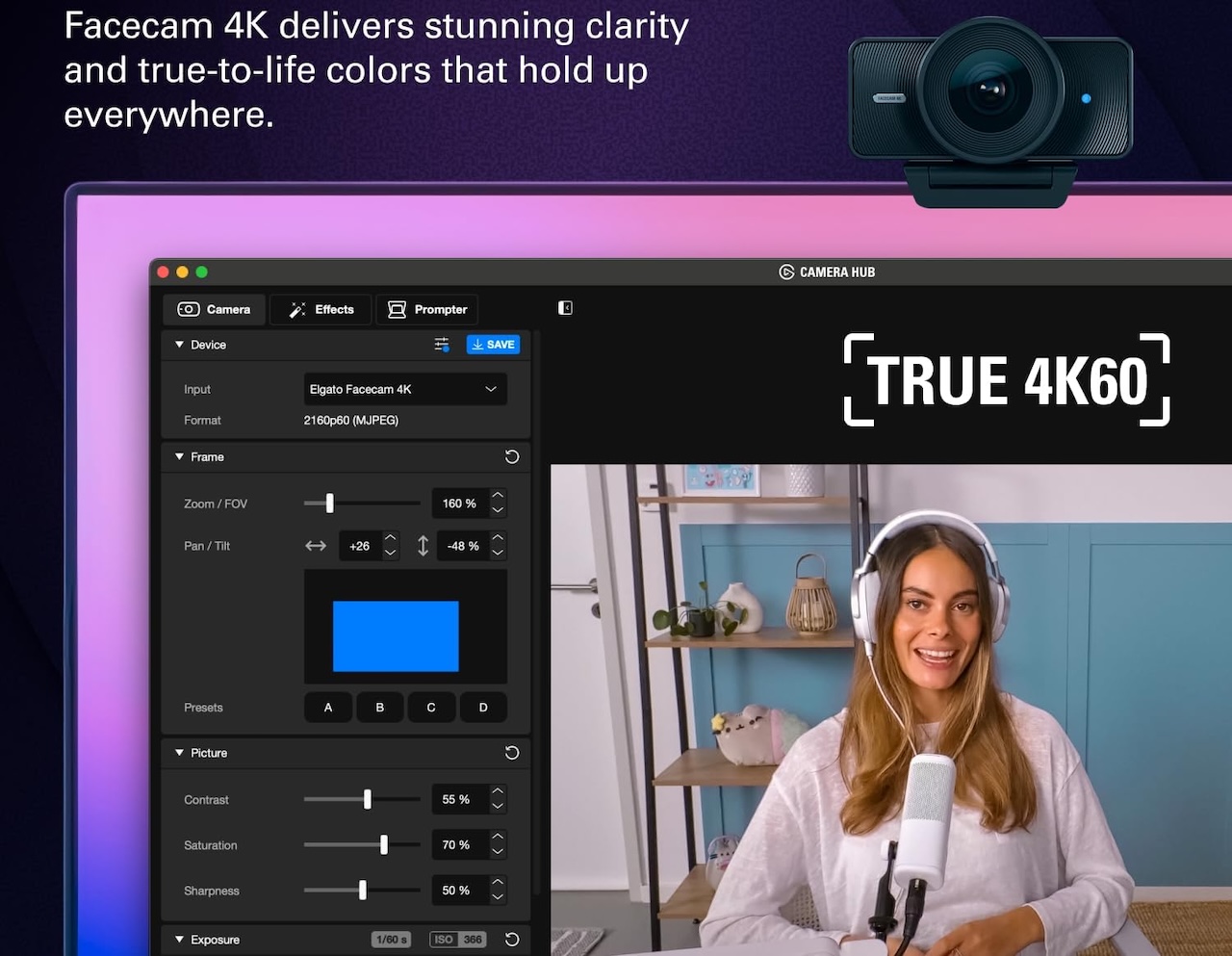Increase Saturation with up arrow
1232x956 pixels.
pos(498,837)
